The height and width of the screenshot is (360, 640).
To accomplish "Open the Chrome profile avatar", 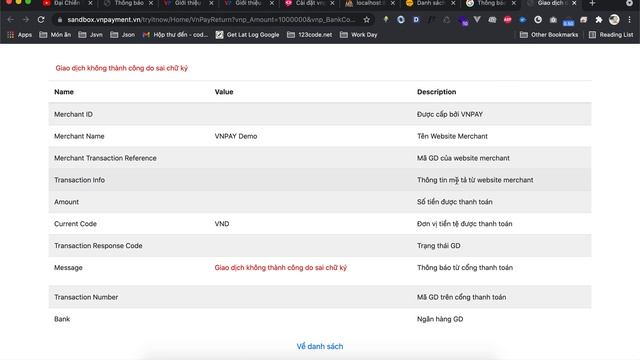I will pyautogui.click(x=614, y=20).
